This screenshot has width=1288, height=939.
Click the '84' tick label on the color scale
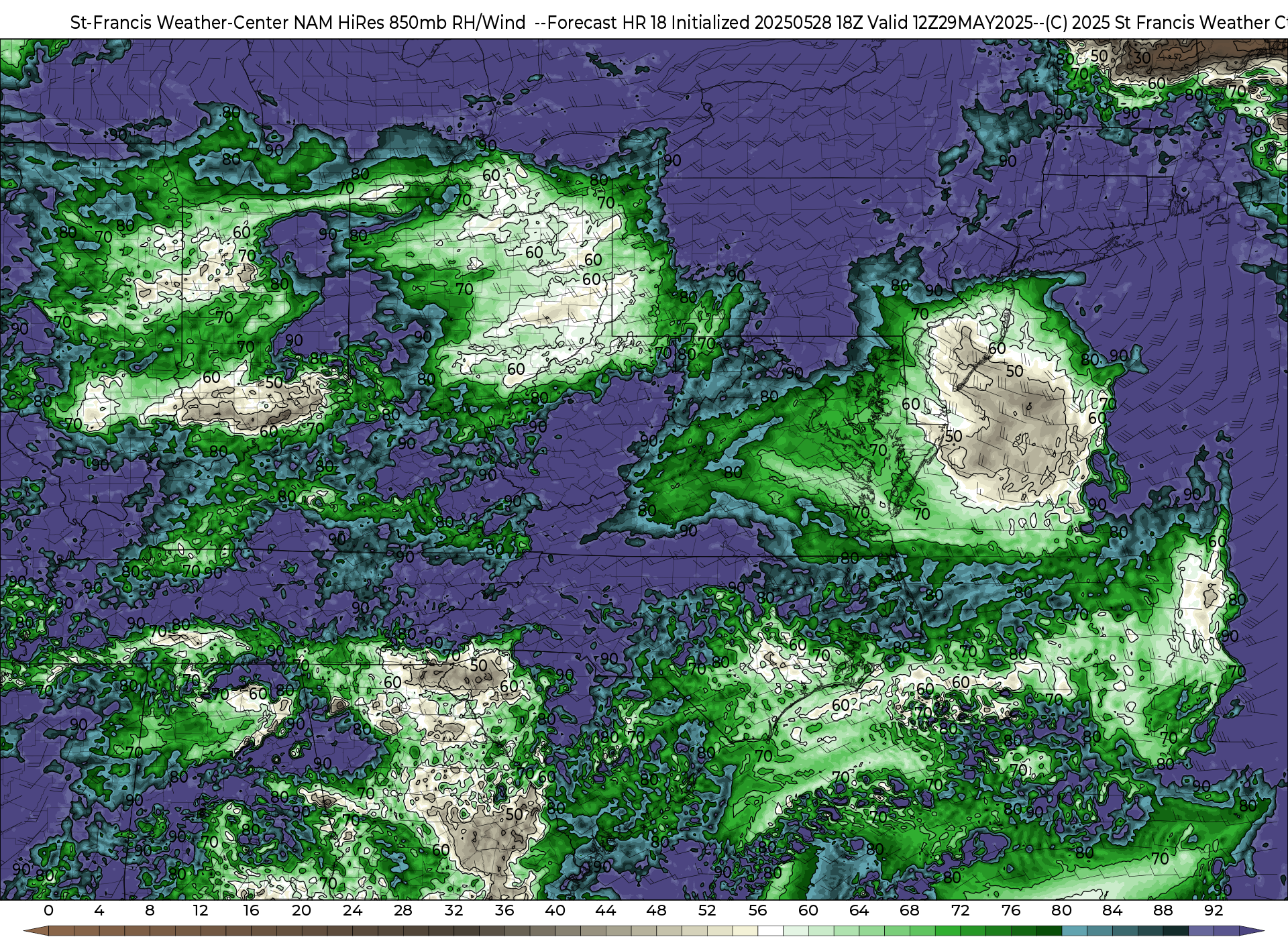pos(1112,911)
